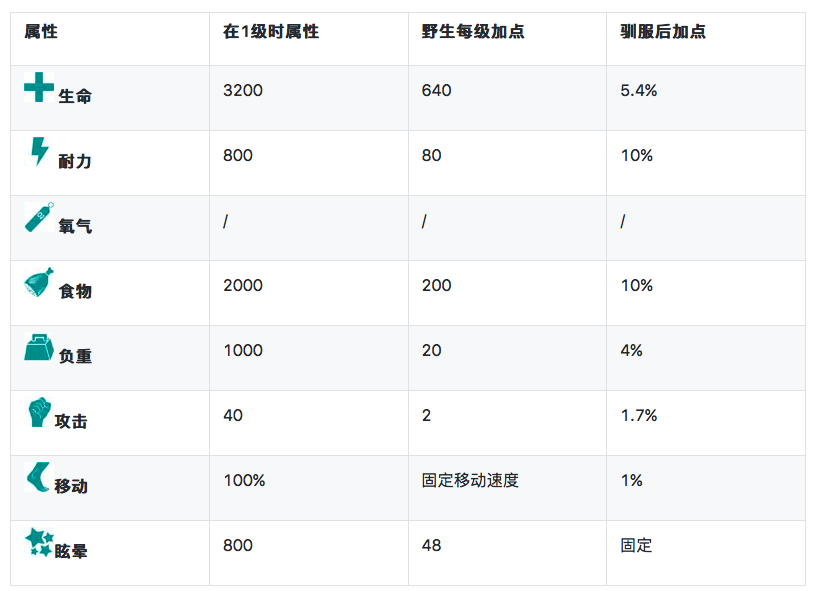Click the 野生每级加点 column header
819x591 pixels.
[473, 32]
